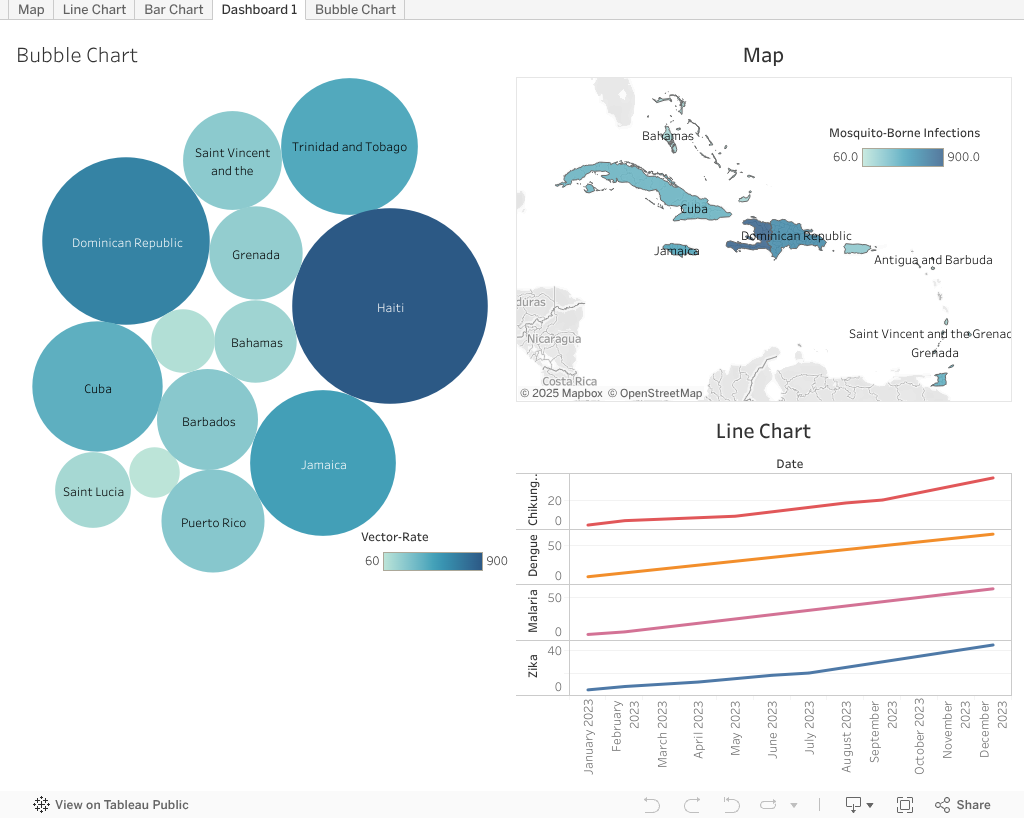Viewport: 1024px width, 818px height.
Task: Share the dashboard
Action: 962,805
